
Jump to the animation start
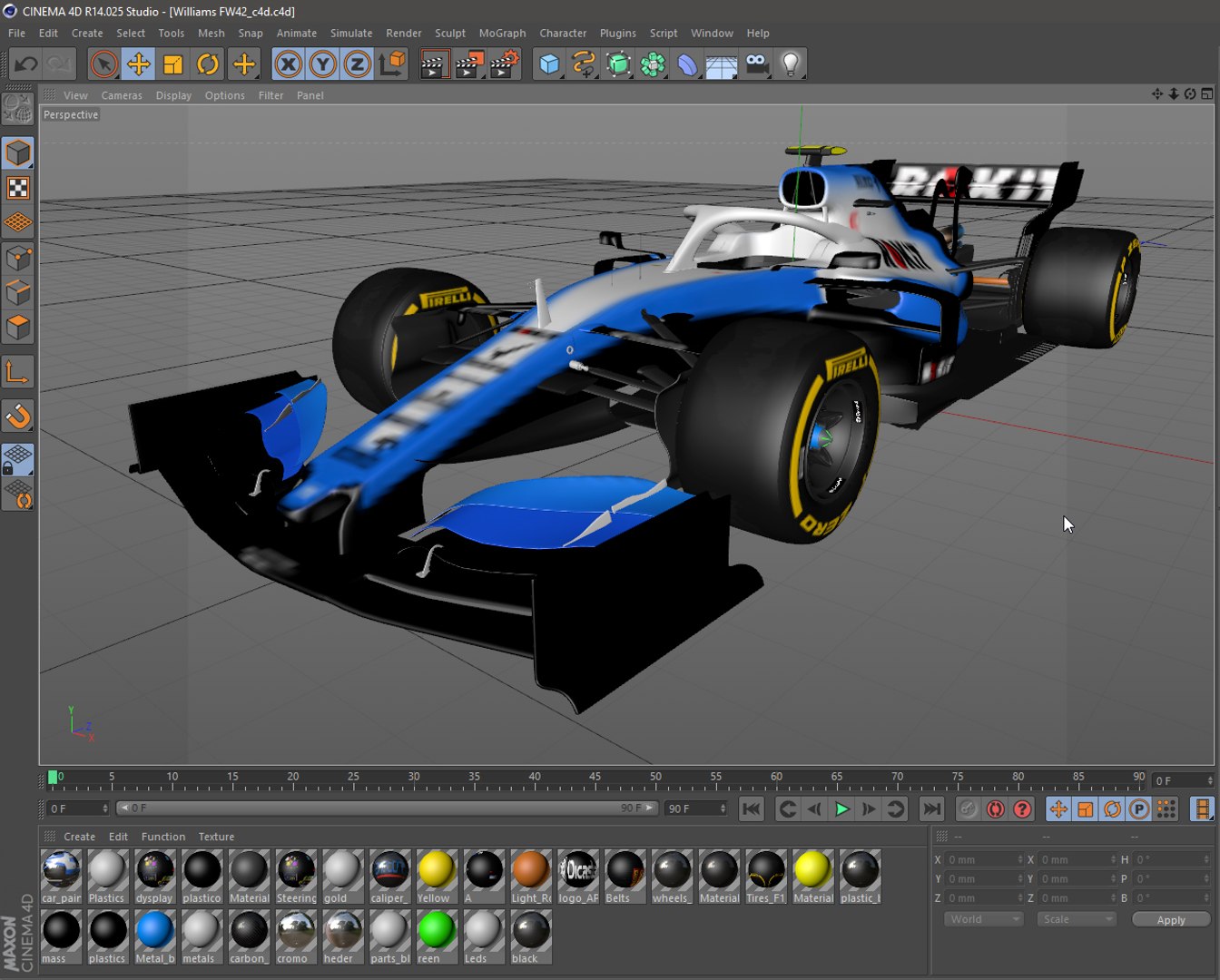point(751,808)
